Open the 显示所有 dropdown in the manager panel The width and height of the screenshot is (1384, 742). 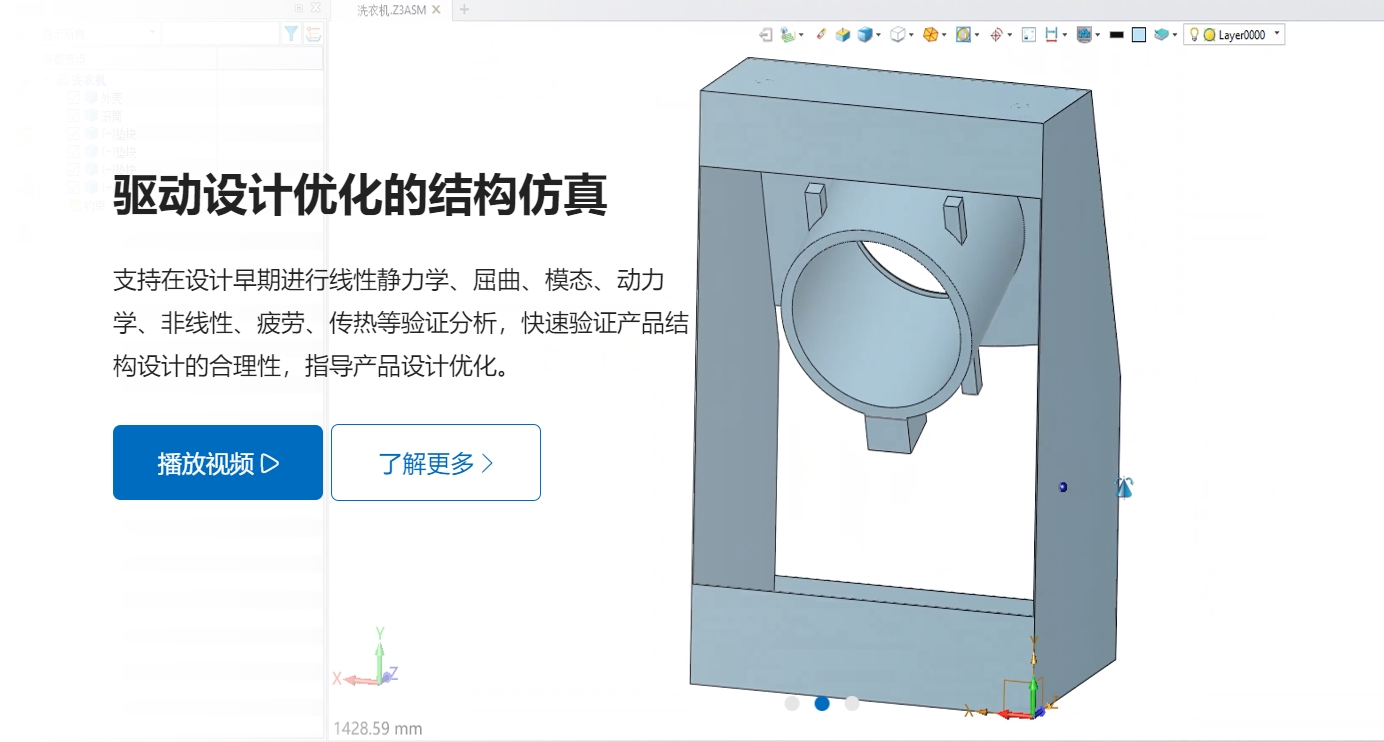coord(152,32)
